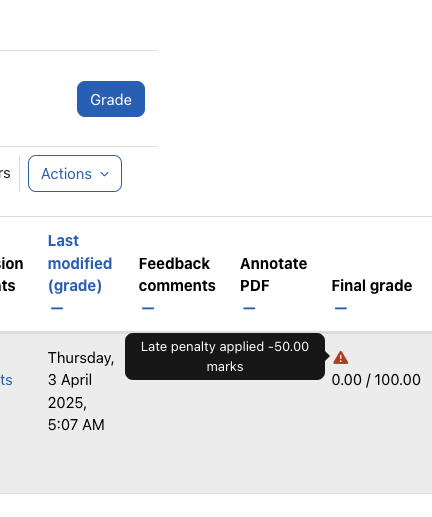Click the cut-off column header ending in 'sion'
This screenshot has width=432, height=517.
pyautogui.click(x=11, y=275)
